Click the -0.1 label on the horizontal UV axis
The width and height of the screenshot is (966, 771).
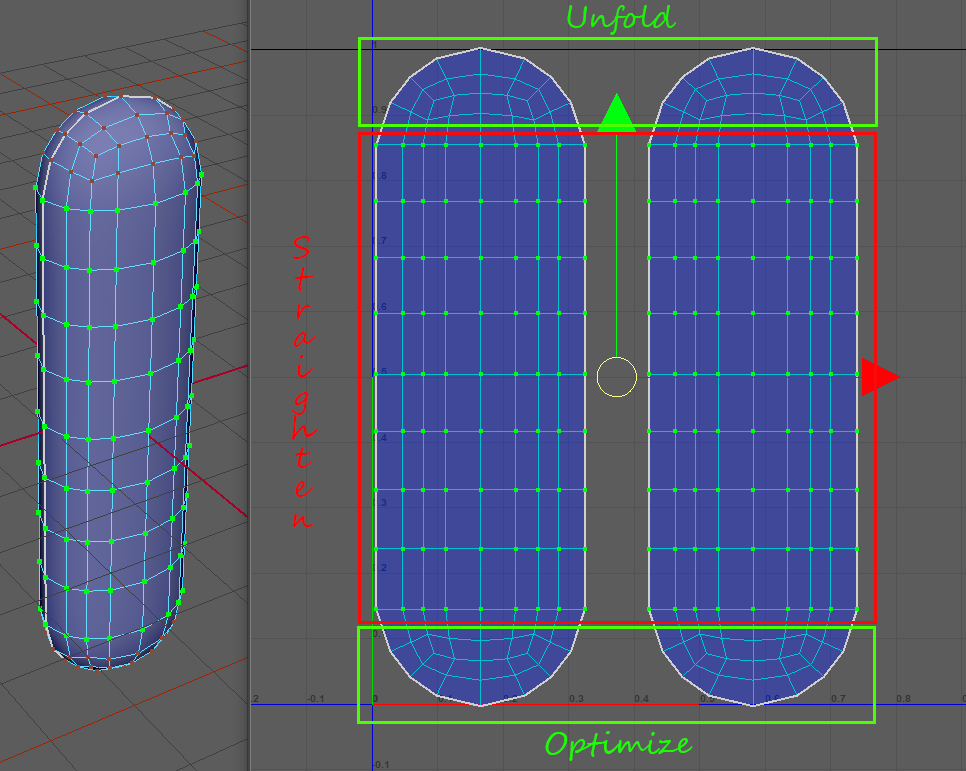pos(316,699)
